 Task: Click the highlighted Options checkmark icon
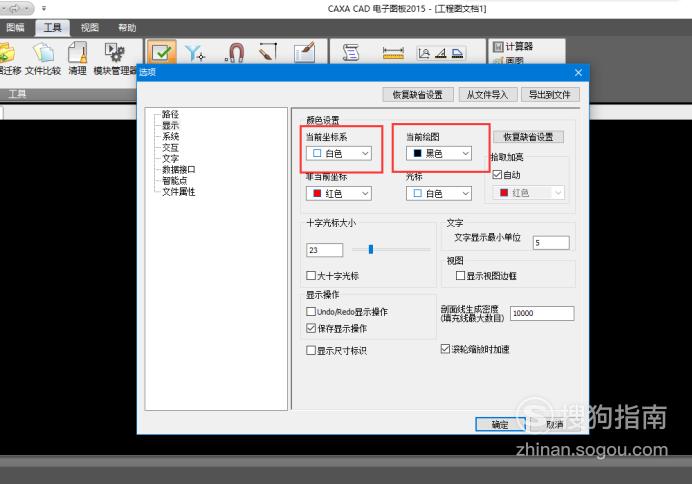pyautogui.click(x=162, y=53)
